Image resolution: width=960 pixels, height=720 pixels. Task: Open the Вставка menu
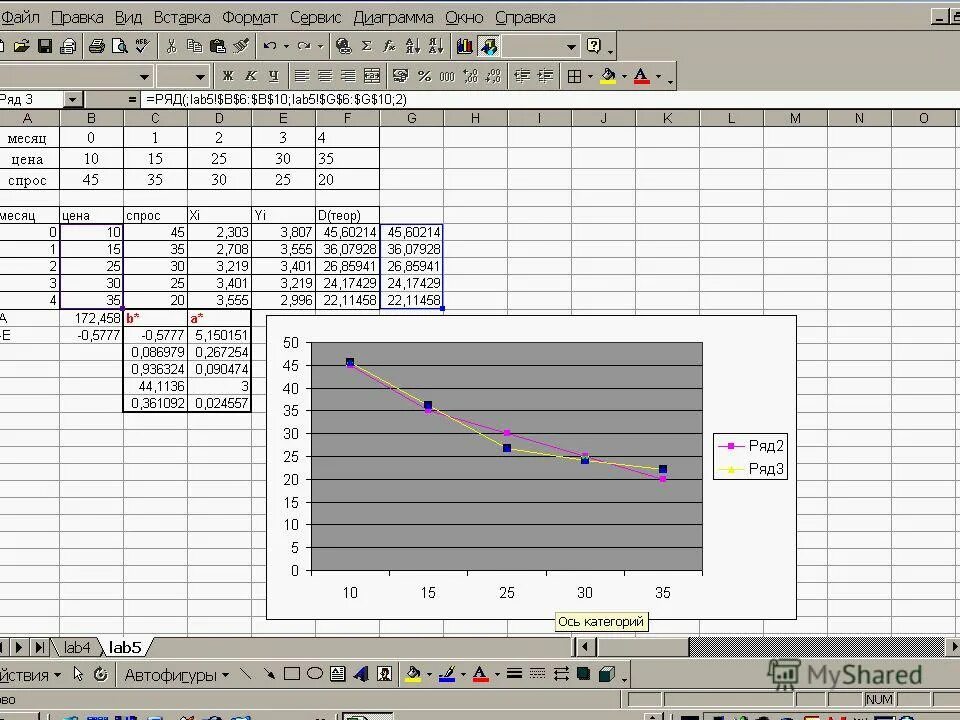[182, 17]
